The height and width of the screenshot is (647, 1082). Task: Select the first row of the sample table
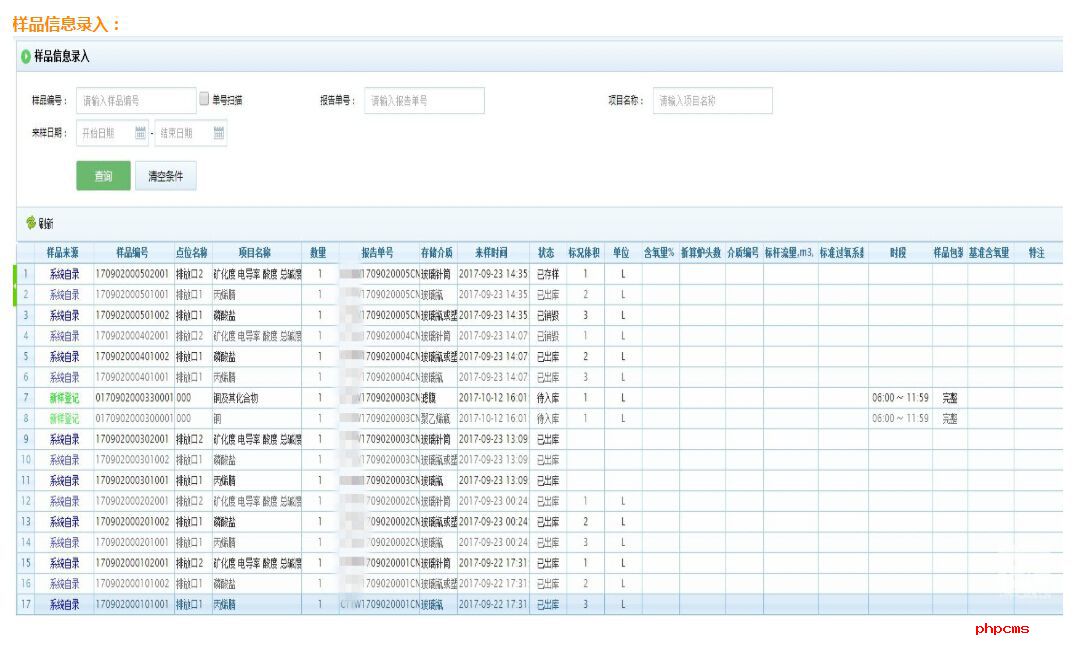(200, 274)
